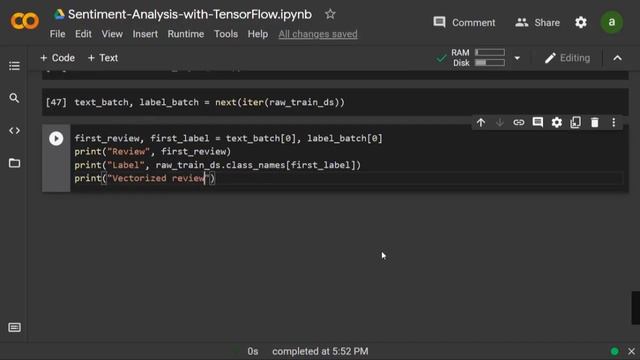
Task: Open the Colab logo home link
Action: (x=24, y=21)
